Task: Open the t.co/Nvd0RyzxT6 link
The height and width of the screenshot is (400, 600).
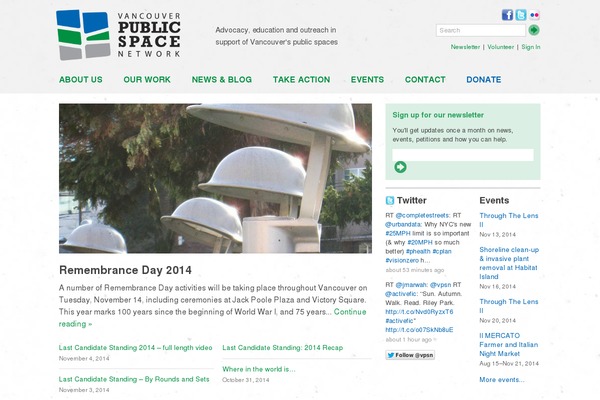Action: (x=419, y=312)
